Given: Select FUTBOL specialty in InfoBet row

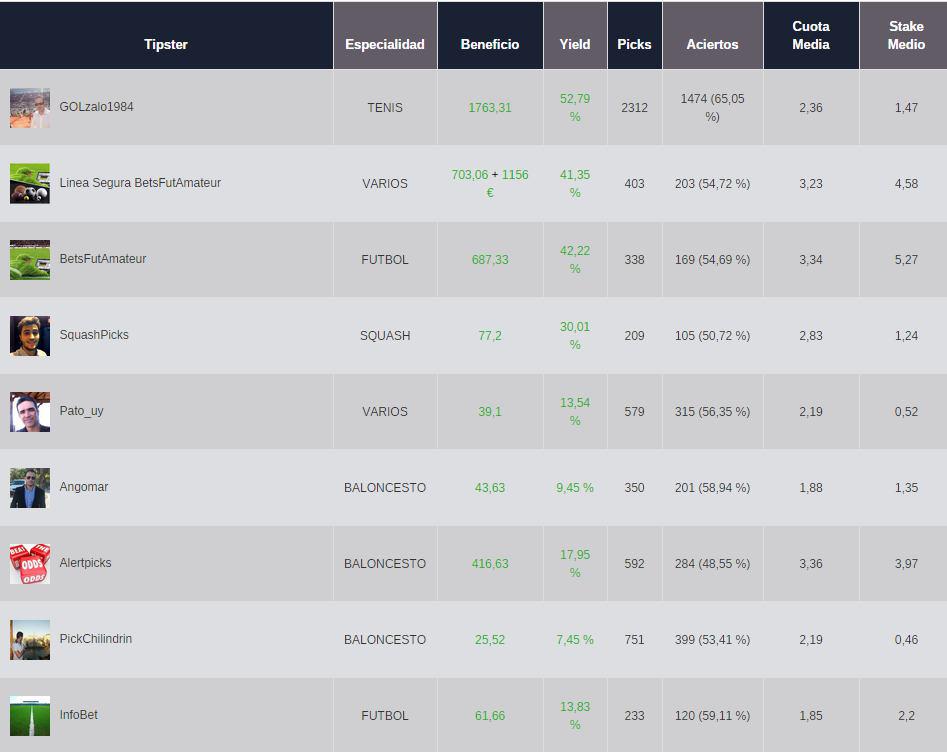Looking at the screenshot, I should click(x=385, y=716).
